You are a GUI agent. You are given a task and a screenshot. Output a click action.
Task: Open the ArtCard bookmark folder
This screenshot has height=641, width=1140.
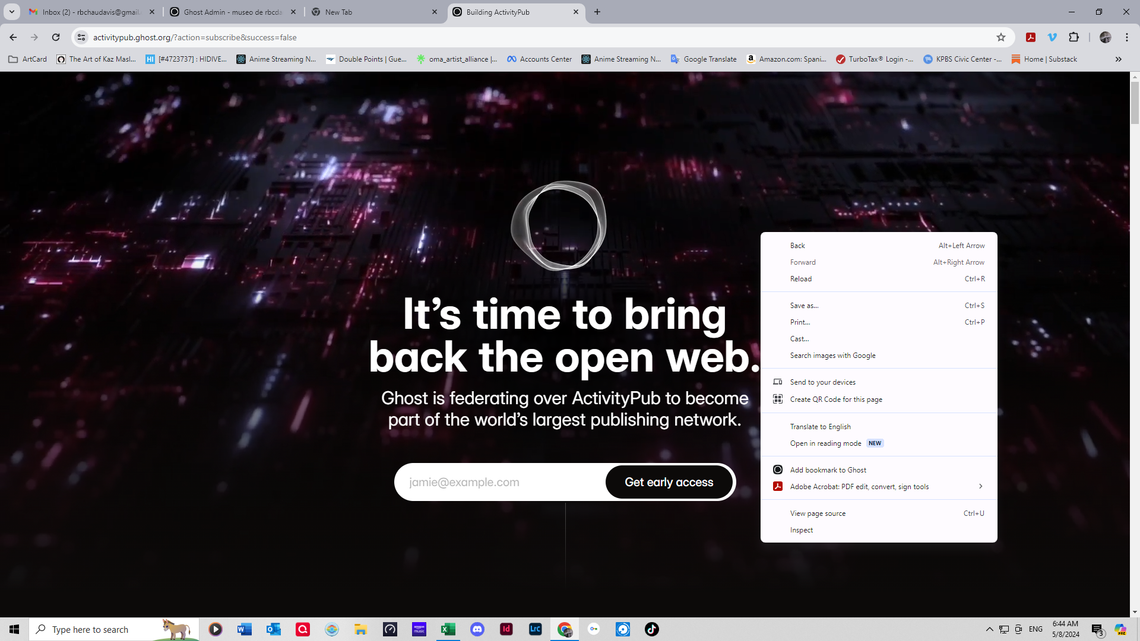pos(28,59)
